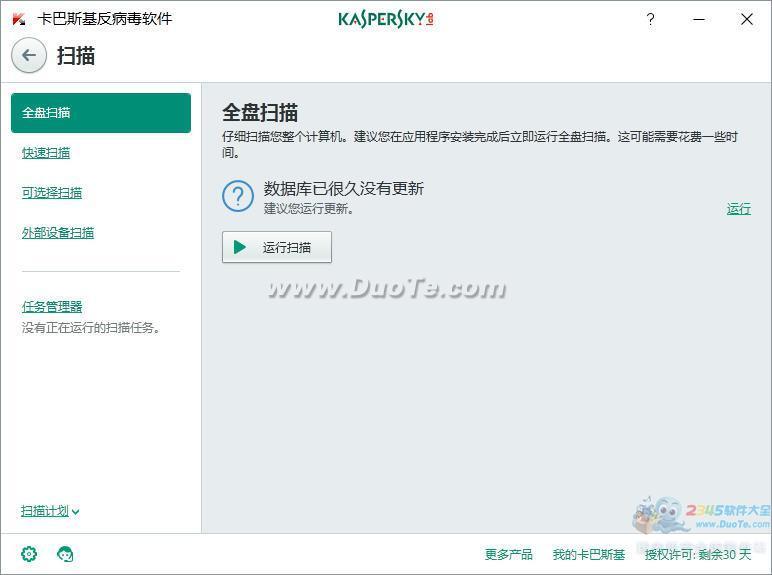
Task: Minimize the Kaspersky window
Action: pyautogui.click(x=699, y=19)
